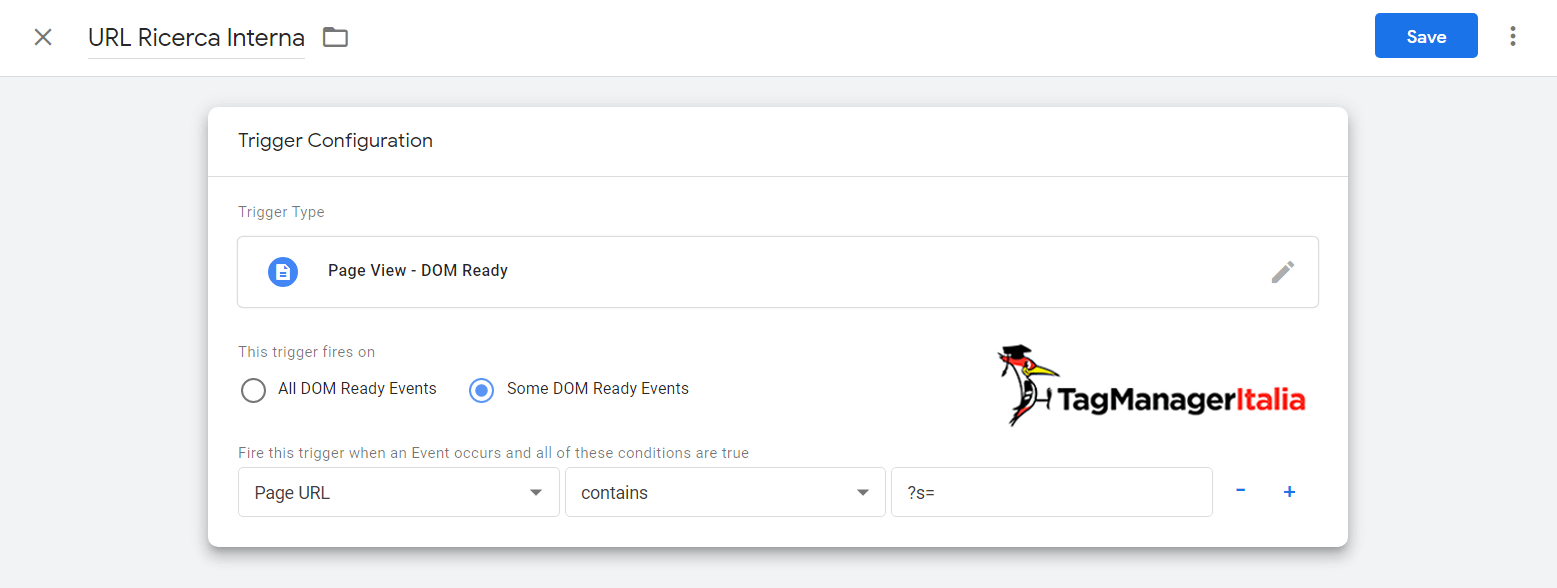Viewport: 1557px width, 588px height.
Task: Click the pencil edit icon for Trigger Type
Action: click(1283, 272)
